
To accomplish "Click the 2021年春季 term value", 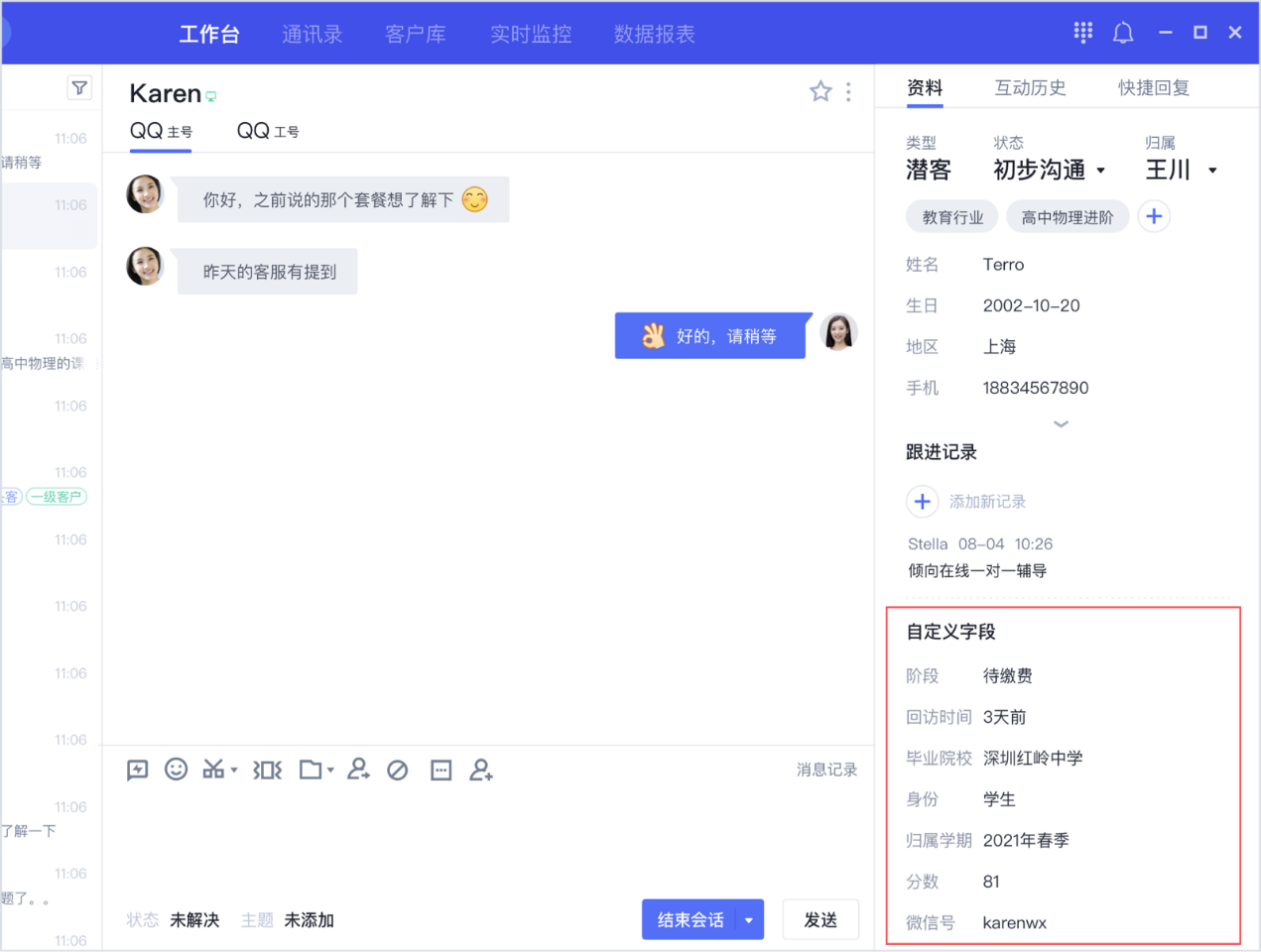I will [x=1026, y=841].
